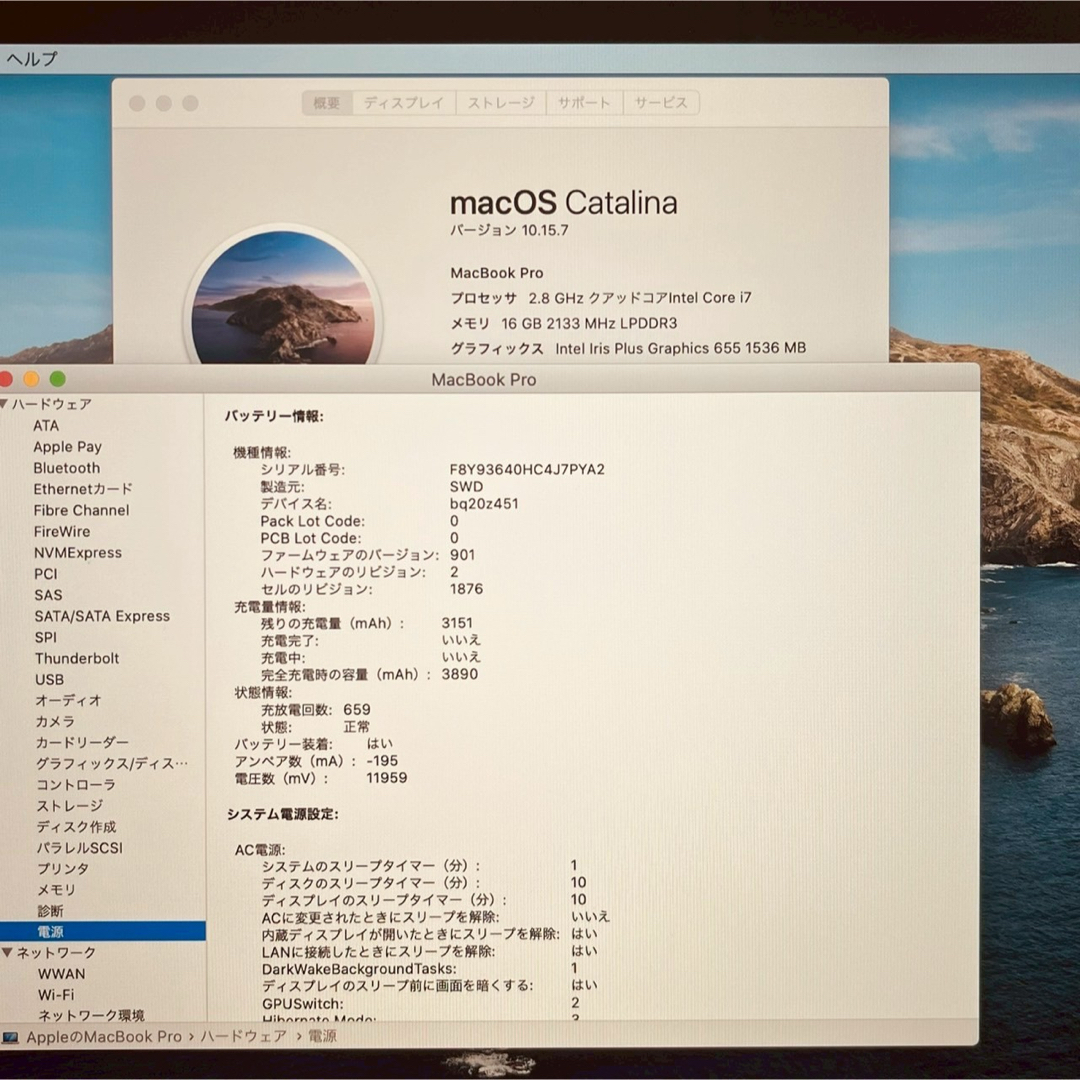Image resolution: width=1080 pixels, height=1080 pixels.
Task: Select SAS in the sidebar
Action: point(48,595)
